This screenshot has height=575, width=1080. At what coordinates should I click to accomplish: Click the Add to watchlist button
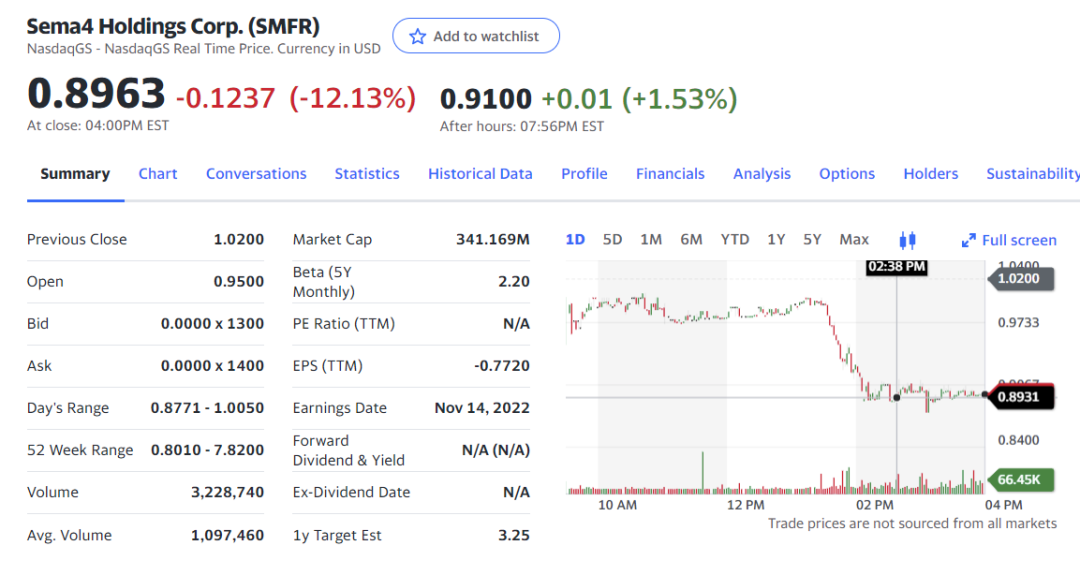tap(476, 36)
